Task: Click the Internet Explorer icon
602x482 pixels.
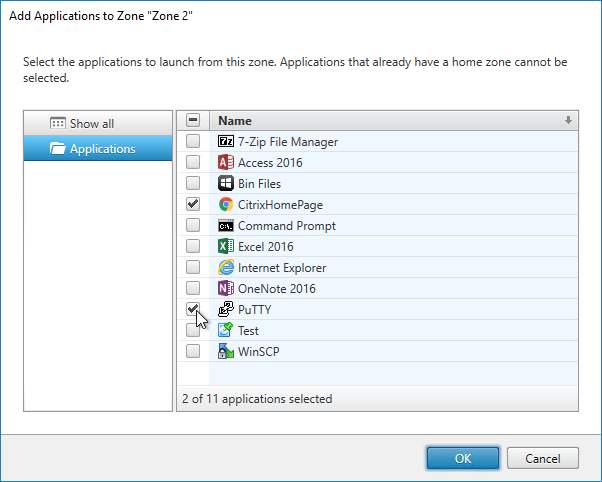Action: 226,267
